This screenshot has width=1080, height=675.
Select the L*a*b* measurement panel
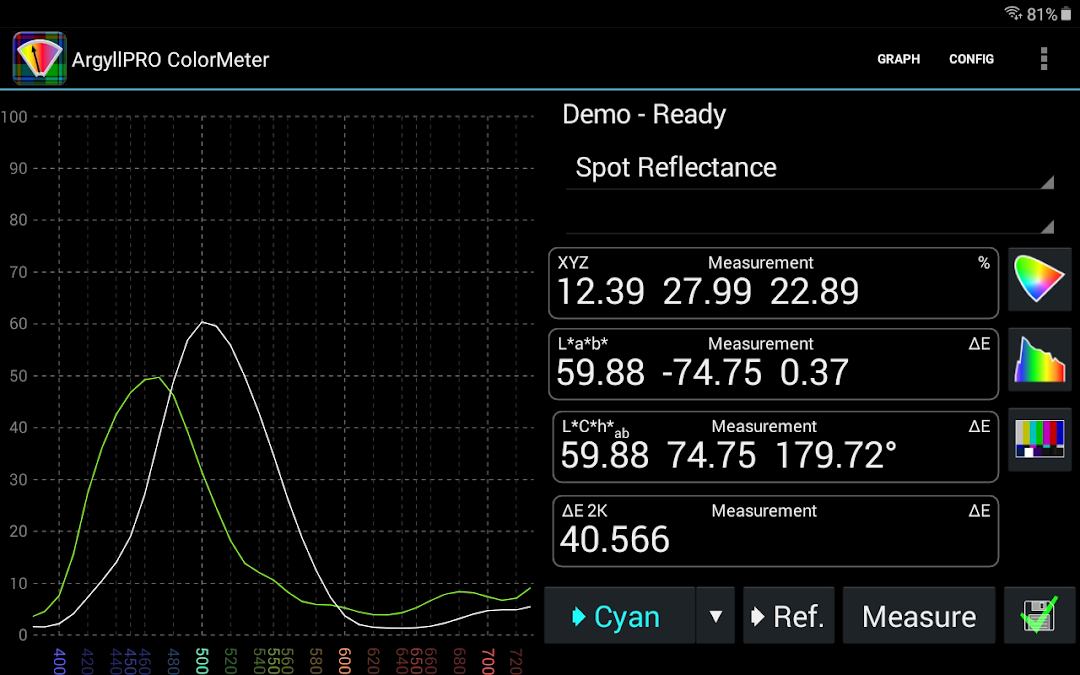pyautogui.click(x=773, y=364)
